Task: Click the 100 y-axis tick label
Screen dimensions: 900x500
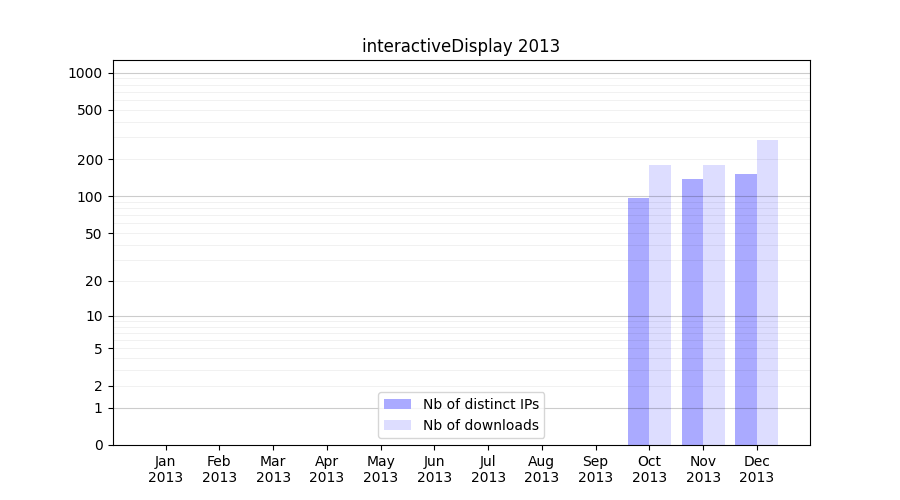Action: (x=89, y=197)
